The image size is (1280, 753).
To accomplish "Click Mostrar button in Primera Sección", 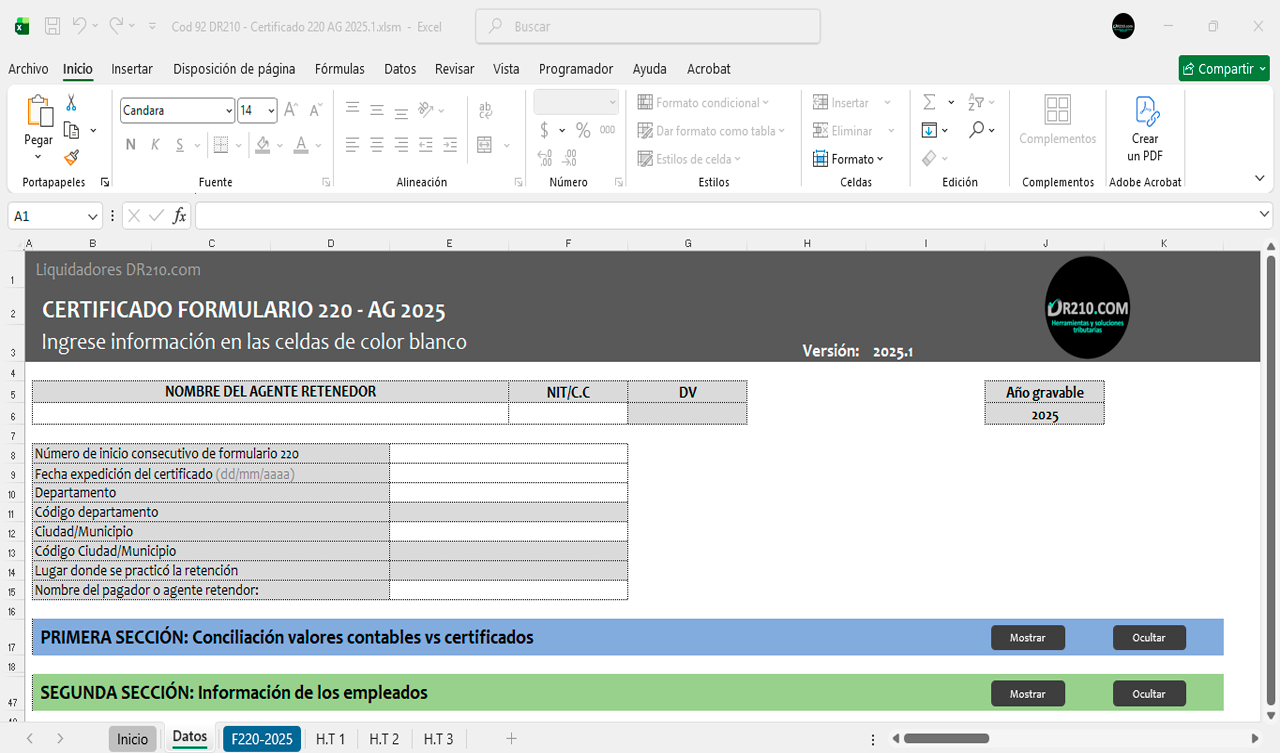I will [1027, 638].
